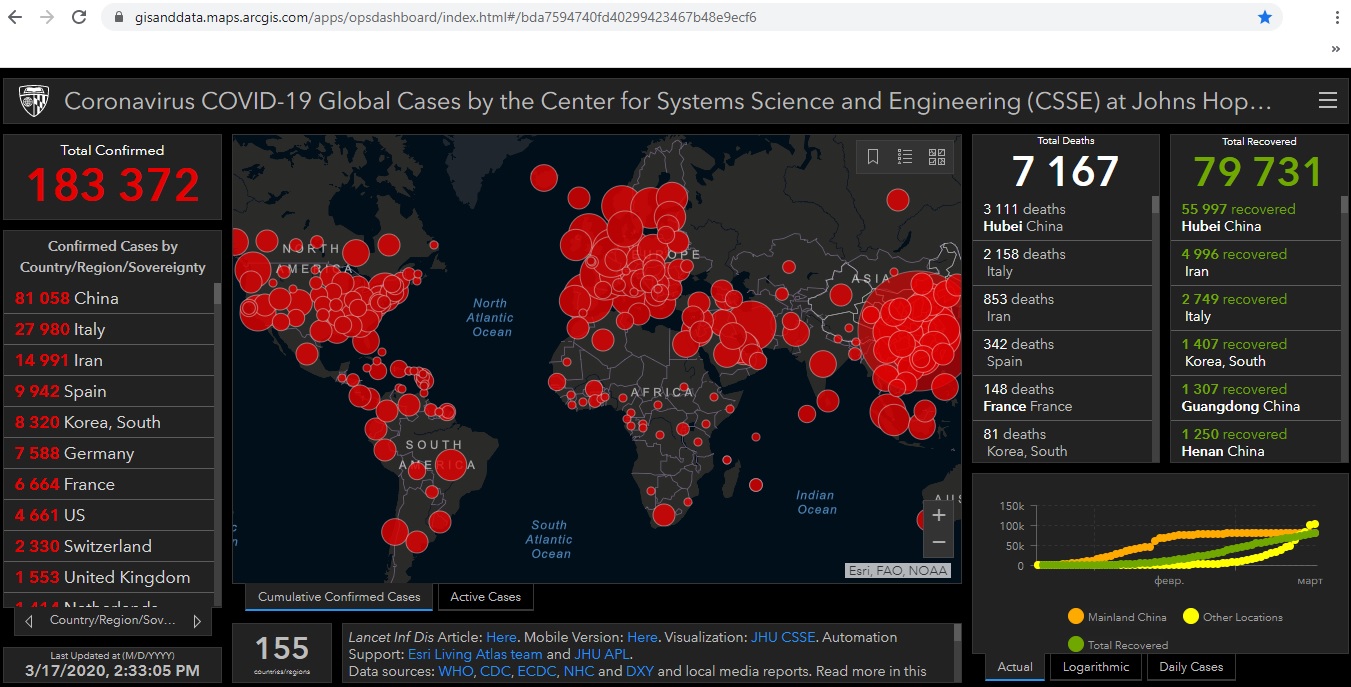Click '55 997 recovered Hubei China' entry
Viewport: 1351px width, 687px height.
(x=1255, y=218)
